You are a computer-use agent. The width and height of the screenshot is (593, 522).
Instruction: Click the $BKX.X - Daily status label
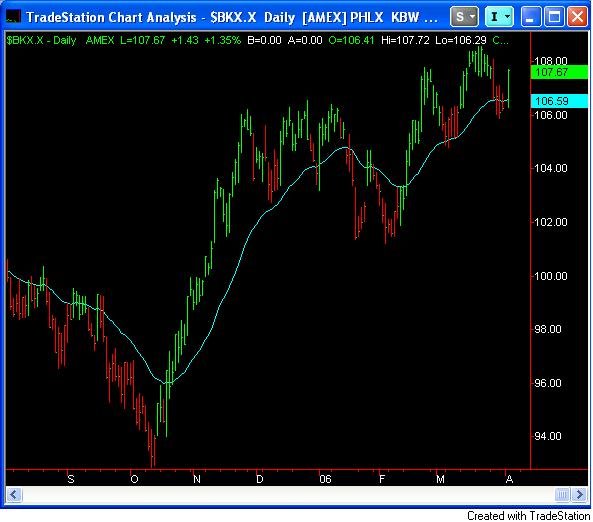point(42,40)
